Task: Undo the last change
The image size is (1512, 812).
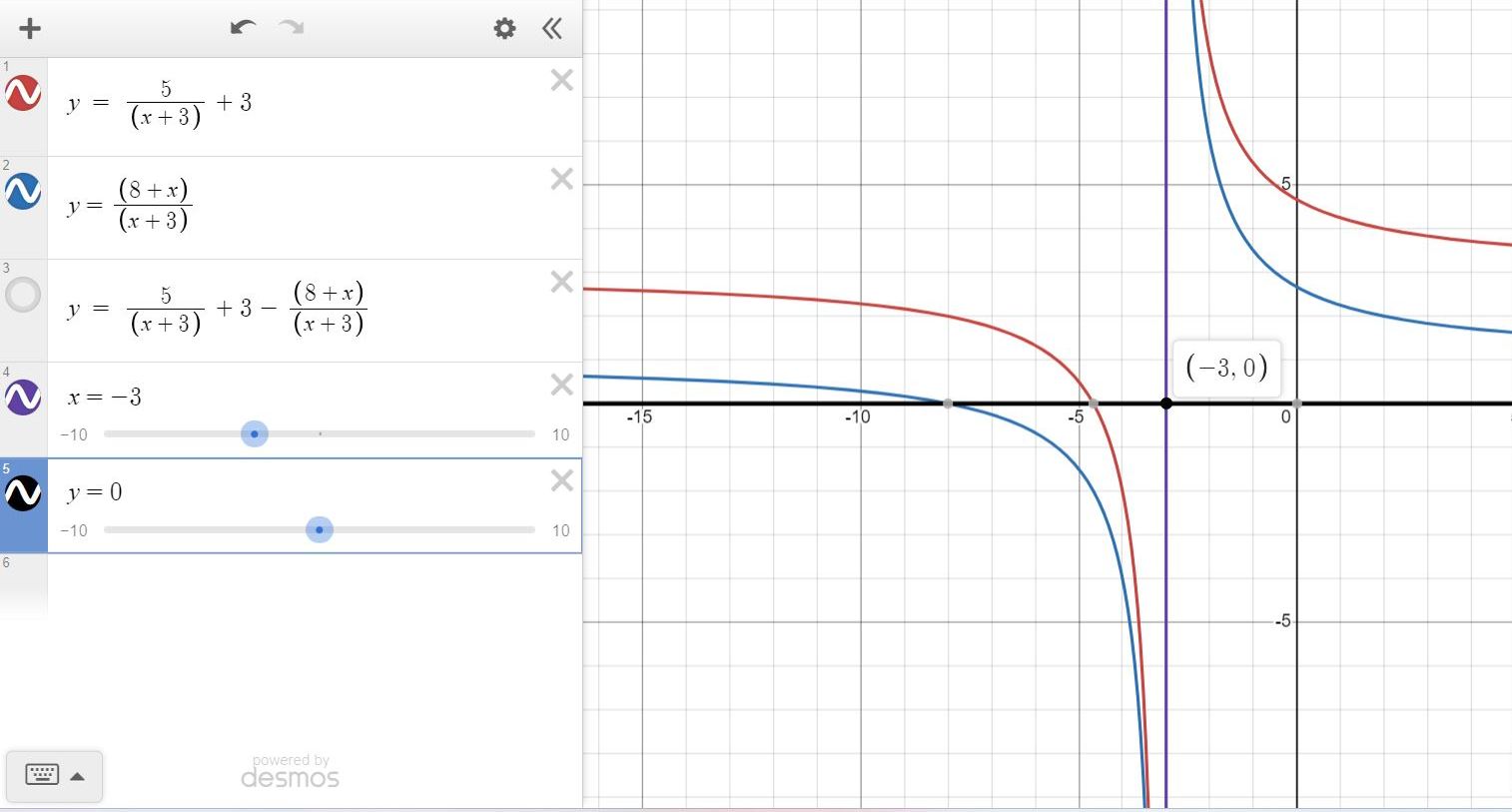Action: coord(243,27)
